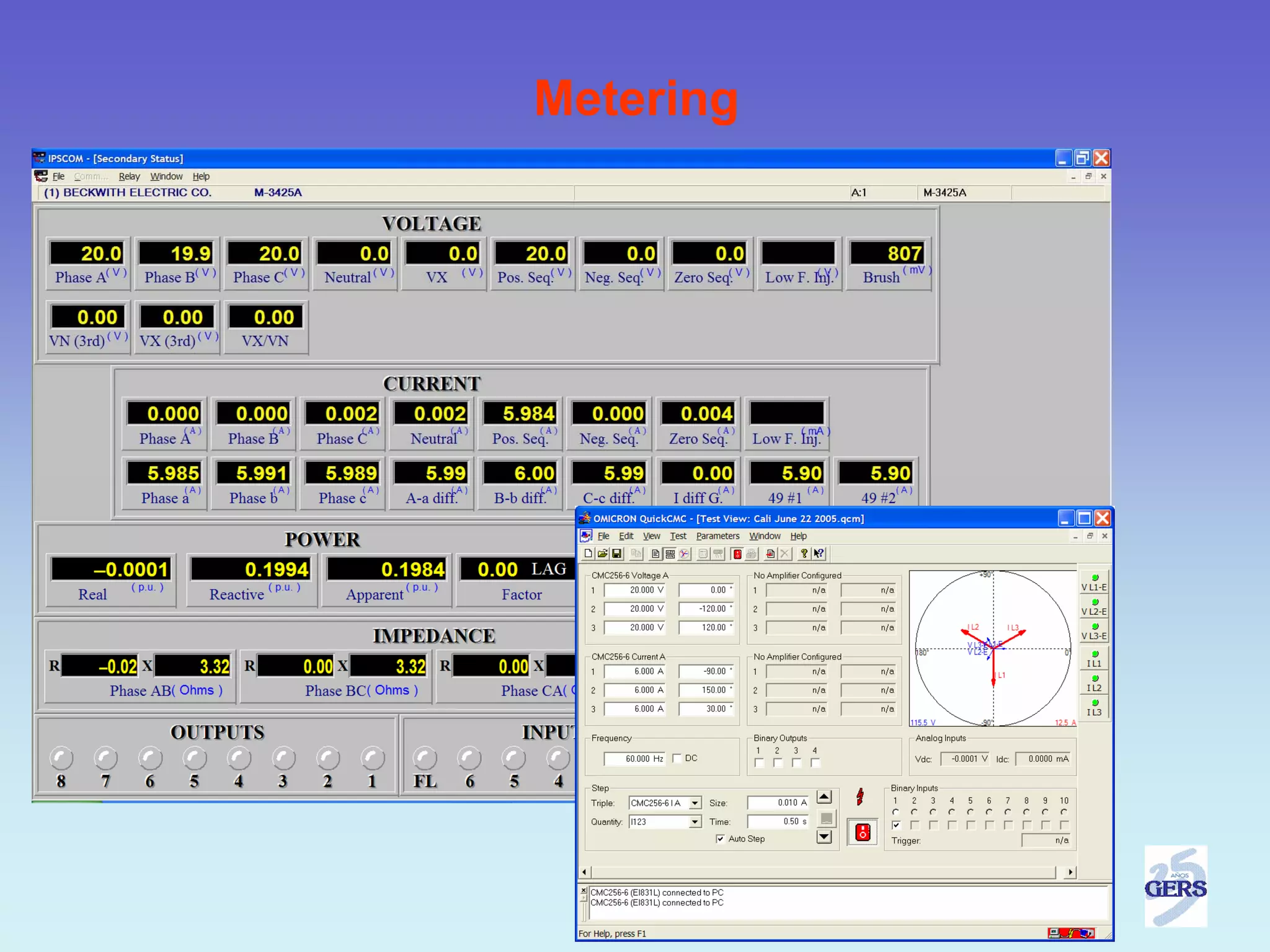This screenshot has height=952, width=1270.
Task: Click What's This pointer-help icon
Action: tap(819, 554)
